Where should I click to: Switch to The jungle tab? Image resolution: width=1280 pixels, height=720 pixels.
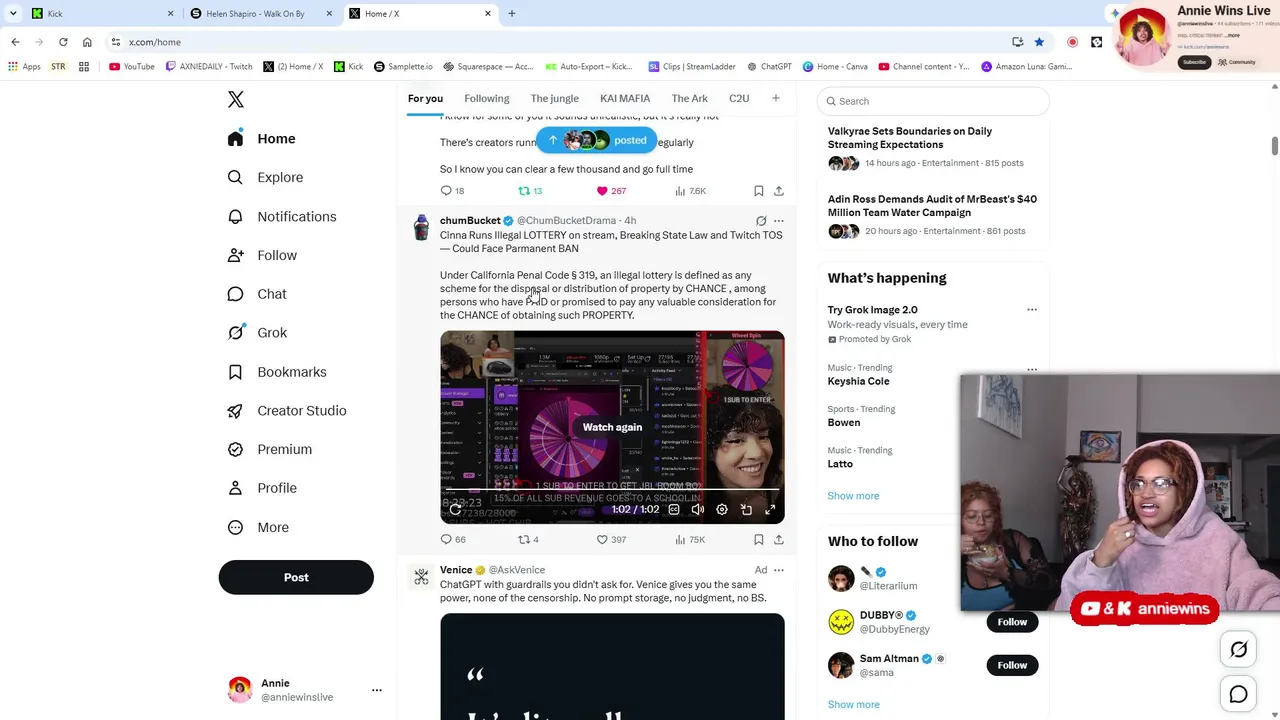click(x=555, y=98)
